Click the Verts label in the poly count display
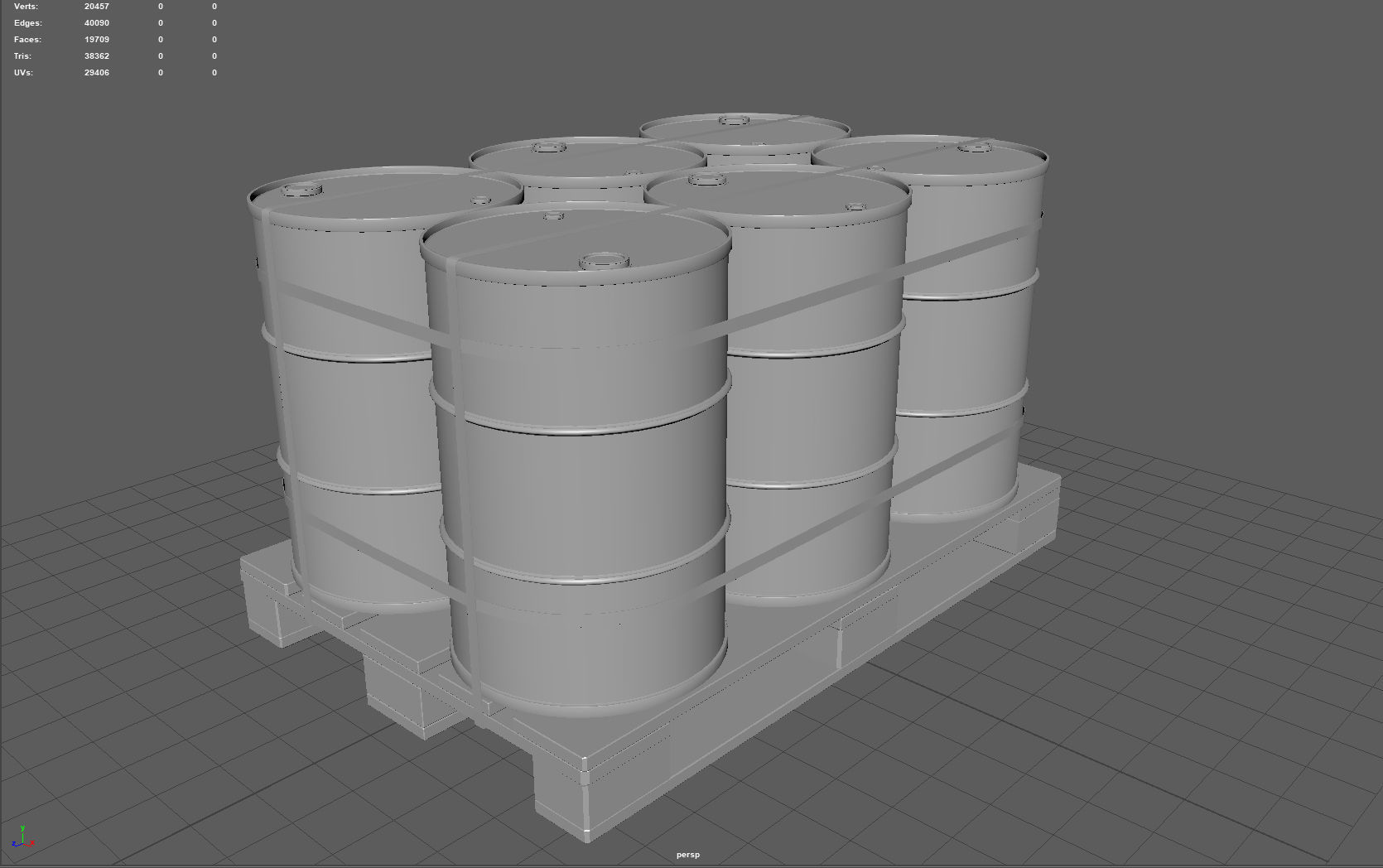 coord(27,7)
